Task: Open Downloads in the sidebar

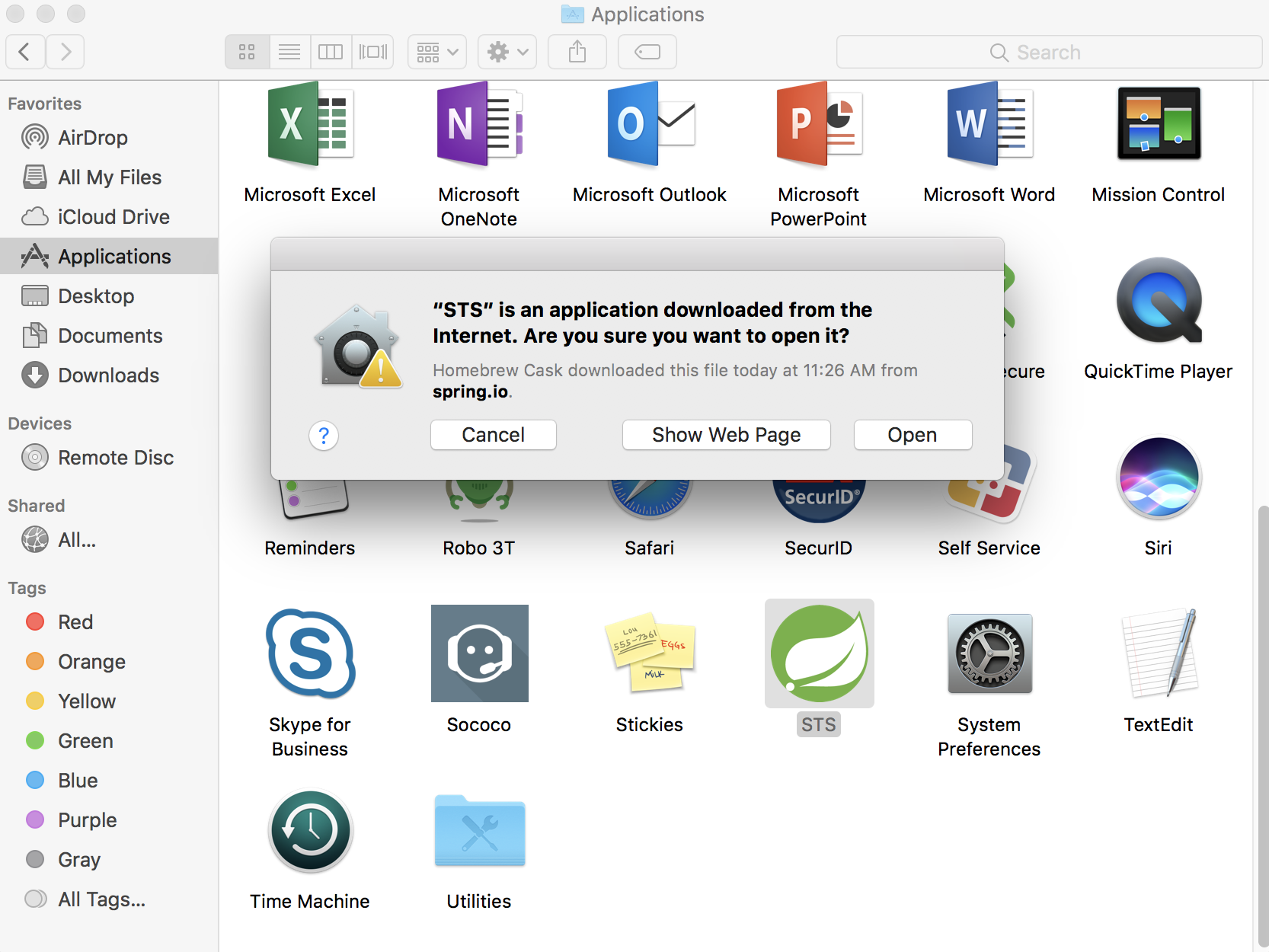Action: (108, 375)
